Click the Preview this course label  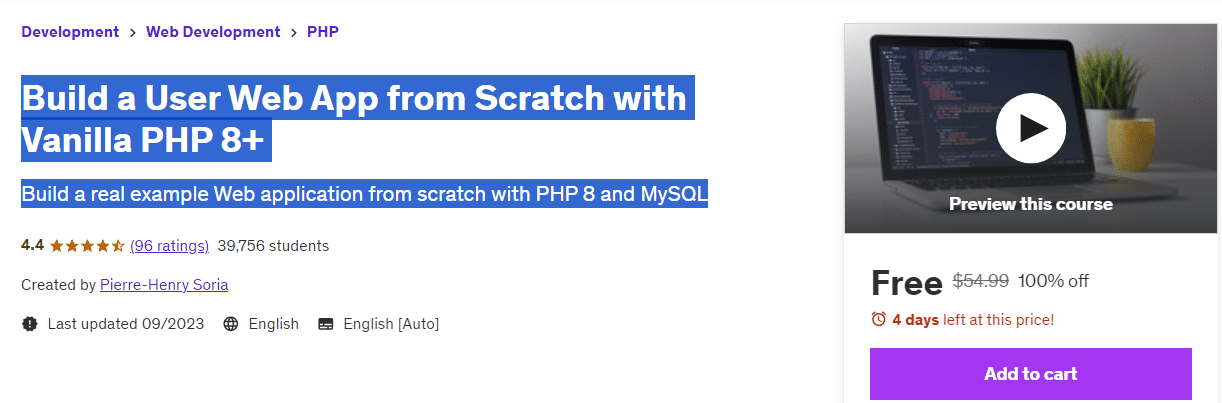coord(1030,204)
